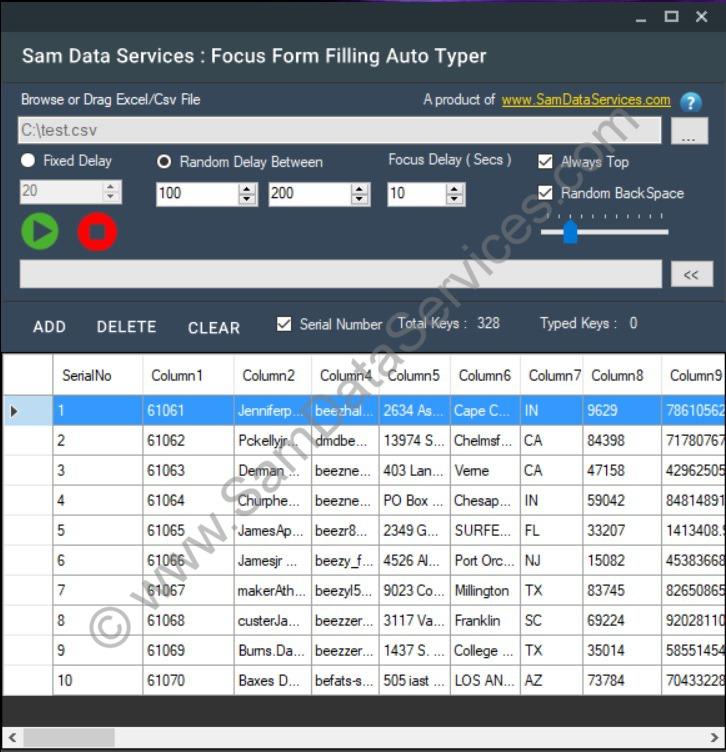The width and height of the screenshot is (726, 752).
Task: Click the Column1 header
Action: click(x=188, y=375)
